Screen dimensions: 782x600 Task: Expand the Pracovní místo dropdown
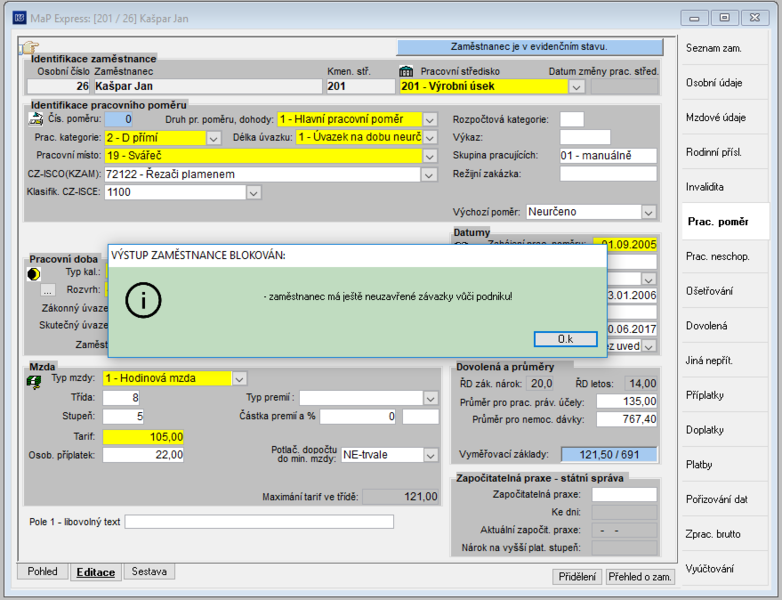tap(430, 156)
